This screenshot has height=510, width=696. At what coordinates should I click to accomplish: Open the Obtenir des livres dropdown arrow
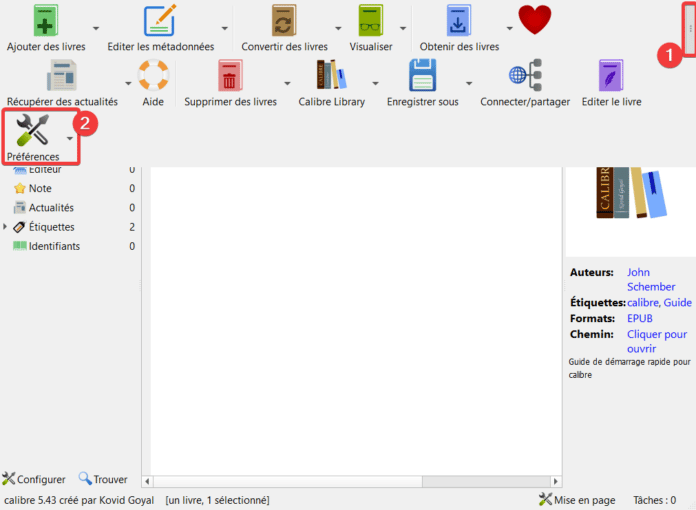[x=510, y=28]
